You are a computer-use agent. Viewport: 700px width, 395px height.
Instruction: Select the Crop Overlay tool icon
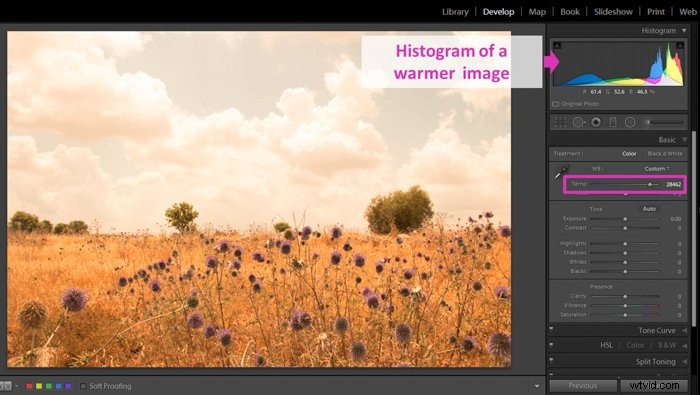tap(560, 122)
